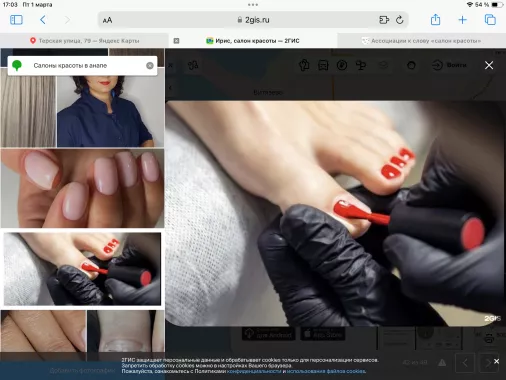The image size is (506, 380).
Task: Open the использования файлов cookies link
Action: pos(326,371)
